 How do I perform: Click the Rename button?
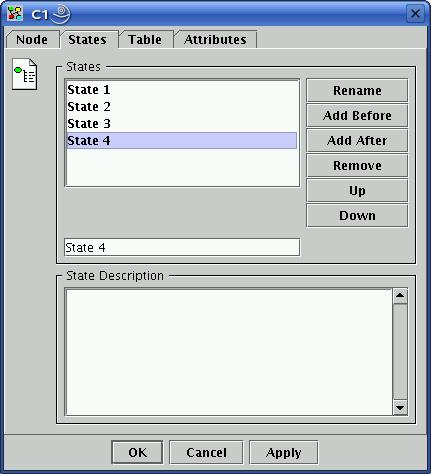[x=357, y=90]
